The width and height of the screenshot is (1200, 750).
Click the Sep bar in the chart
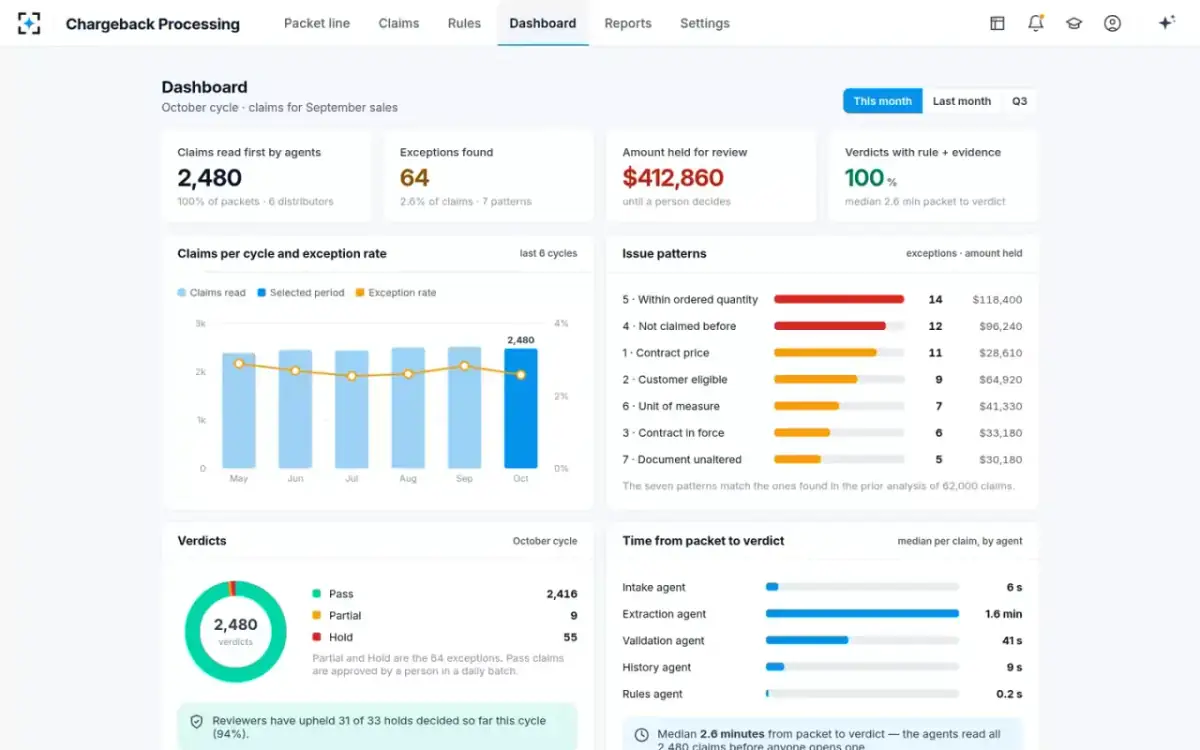[x=464, y=407]
